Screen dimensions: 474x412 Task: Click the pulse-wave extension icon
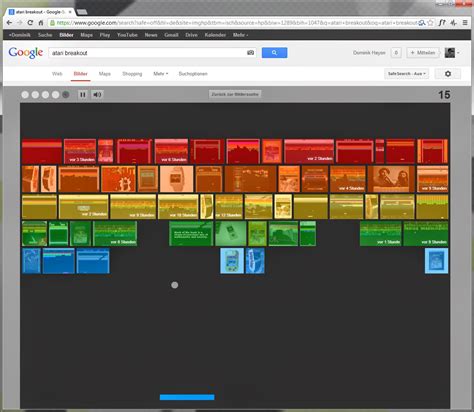click(x=453, y=23)
